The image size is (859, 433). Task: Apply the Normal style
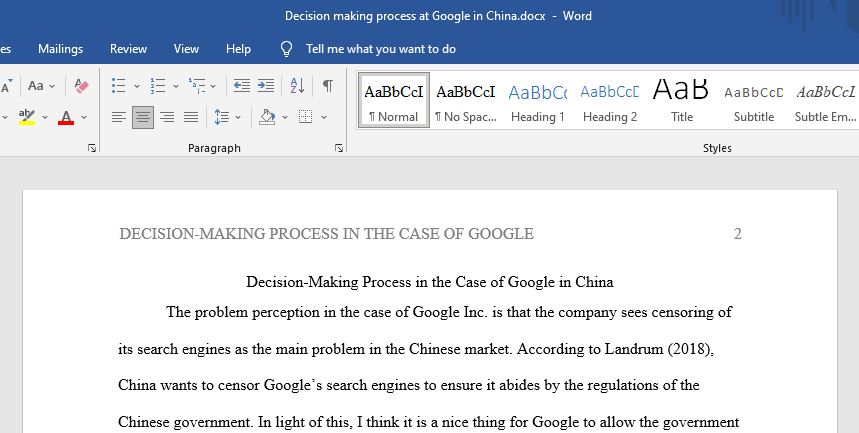(393, 101)
